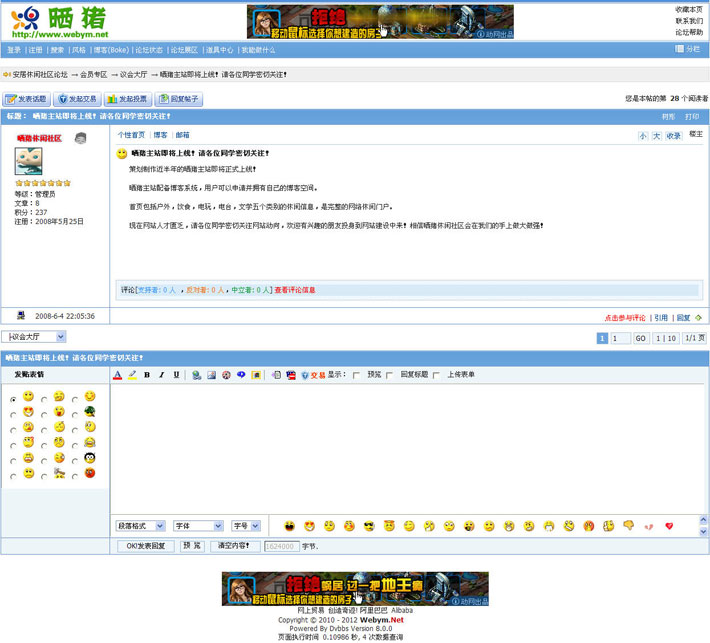Open the 议会大厅 forum jump dropdown
The image size is (710, 643).
point(34,337)
